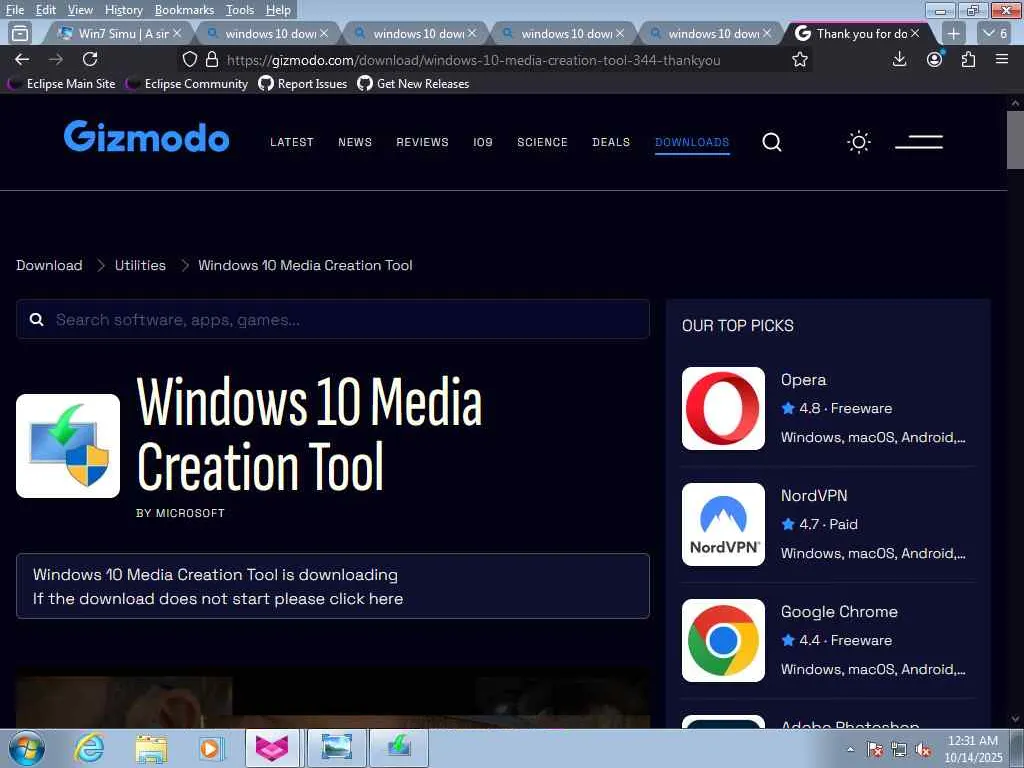Open the Report Issues bookmark
The image size is (1024, 768).
(x=303, y=84)
